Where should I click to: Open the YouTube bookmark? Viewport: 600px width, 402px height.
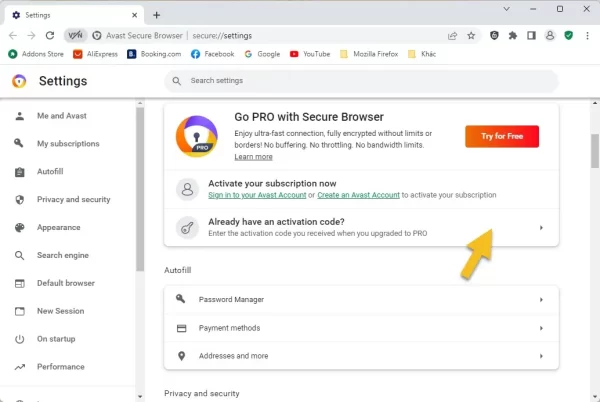310,54
